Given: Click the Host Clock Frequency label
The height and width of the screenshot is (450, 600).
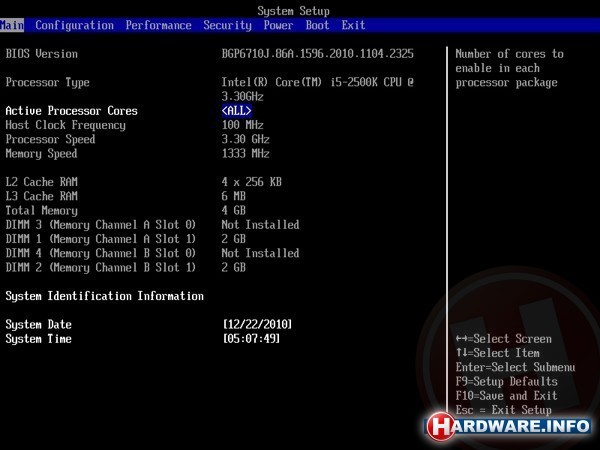Looking at the screenshot, I should click(x=65, y=125).
